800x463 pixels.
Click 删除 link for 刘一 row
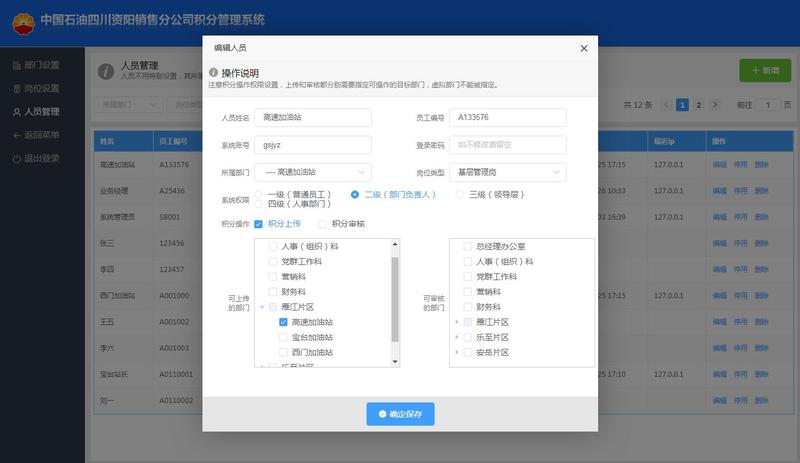tap(761, 401)
